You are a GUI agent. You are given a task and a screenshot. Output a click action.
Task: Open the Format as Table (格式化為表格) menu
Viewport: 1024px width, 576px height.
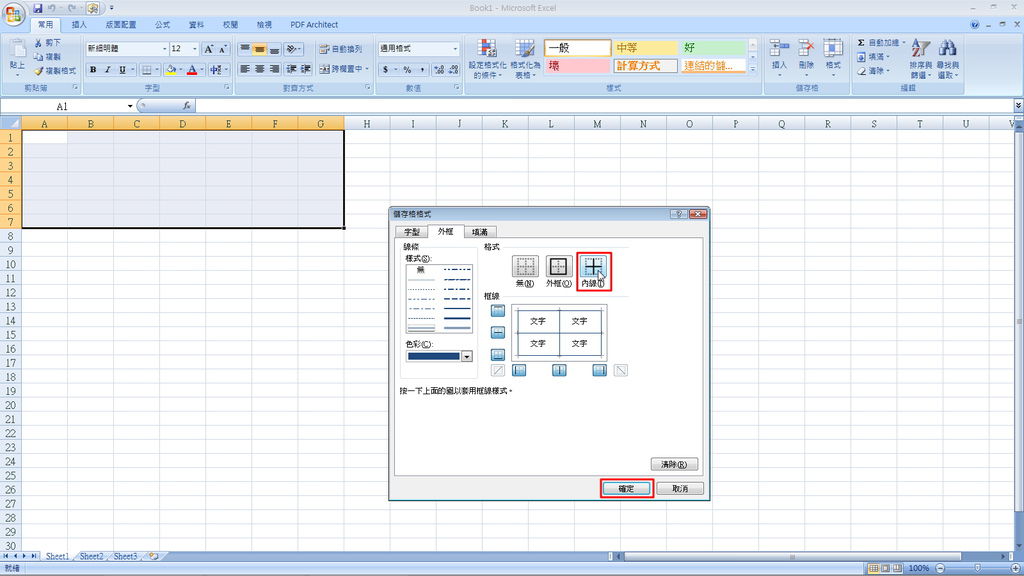[525, 59]
